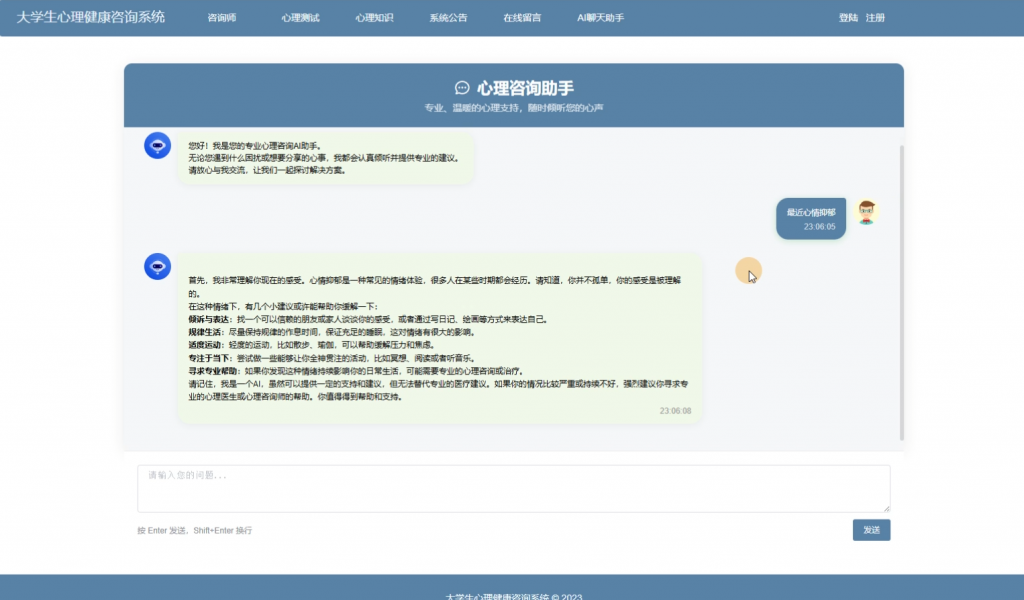Click the 适度运动 suggestion line
Viewport: 1024px width, 600px height.
coord(312,345)
